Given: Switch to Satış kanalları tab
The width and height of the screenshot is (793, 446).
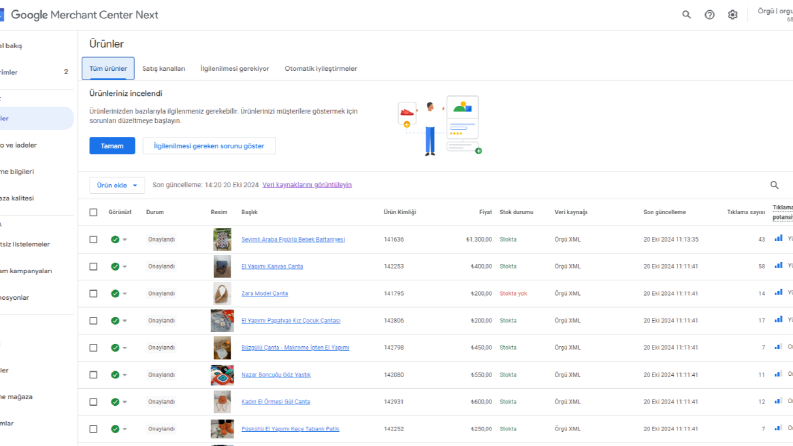Looking at the screenshot, I should (163, 69).
